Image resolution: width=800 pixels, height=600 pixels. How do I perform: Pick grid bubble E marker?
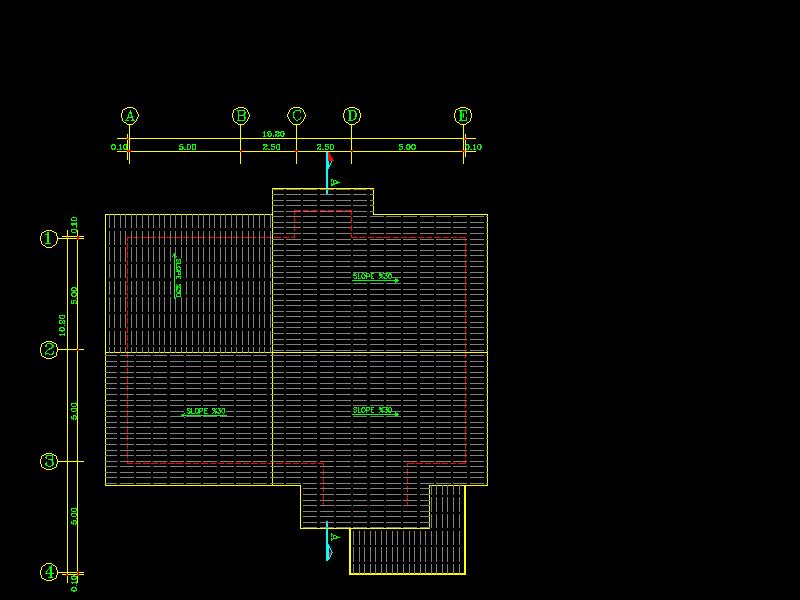point(463,116)
